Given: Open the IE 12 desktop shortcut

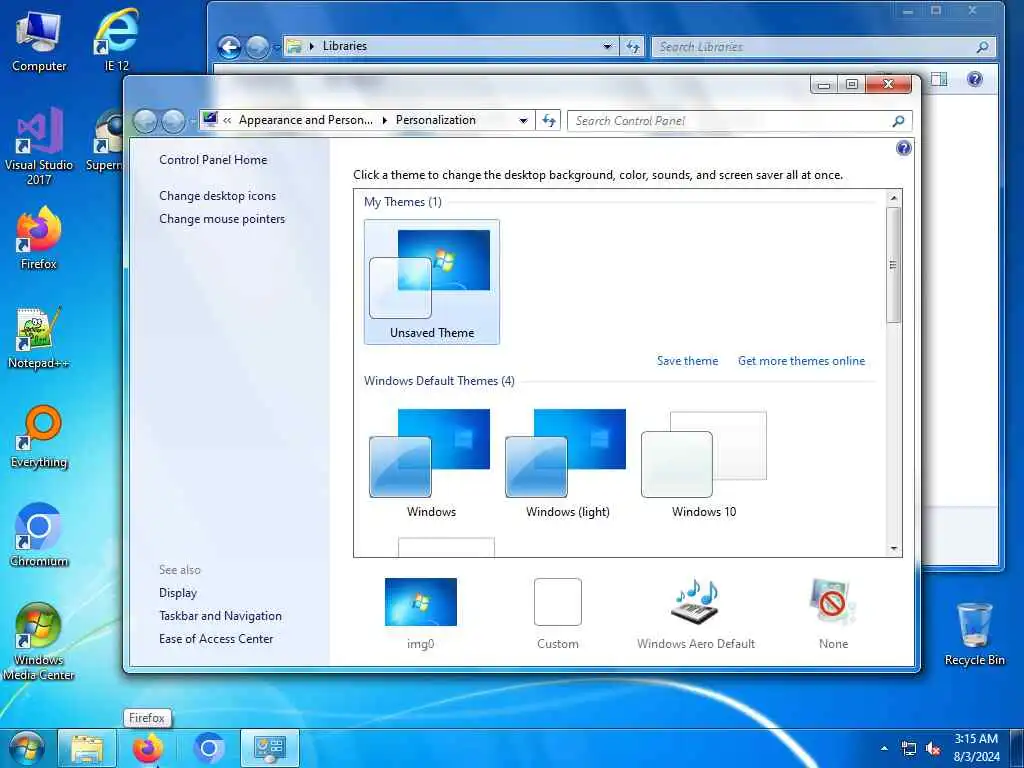Looking at the screenshot, I should [x=116, y=40].
